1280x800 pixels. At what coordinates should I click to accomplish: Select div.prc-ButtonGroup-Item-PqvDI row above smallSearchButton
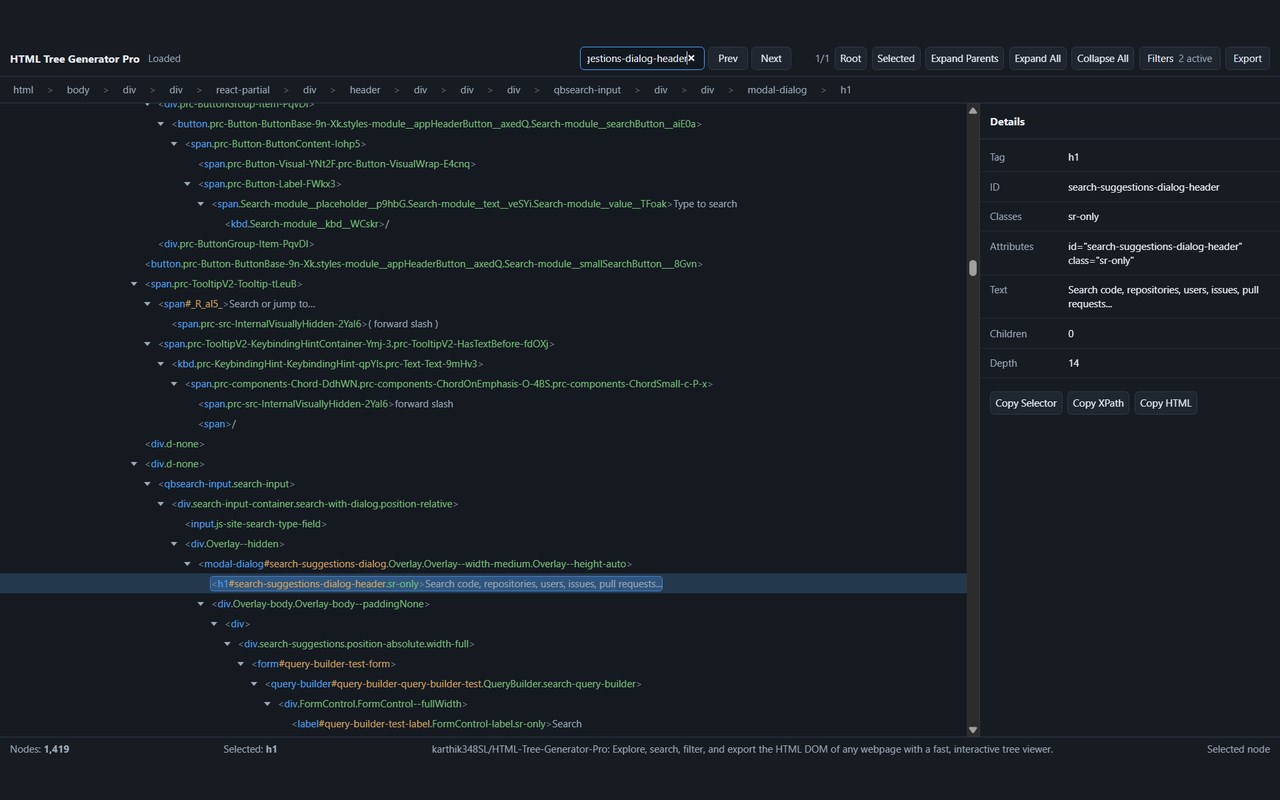coord(237,244)
